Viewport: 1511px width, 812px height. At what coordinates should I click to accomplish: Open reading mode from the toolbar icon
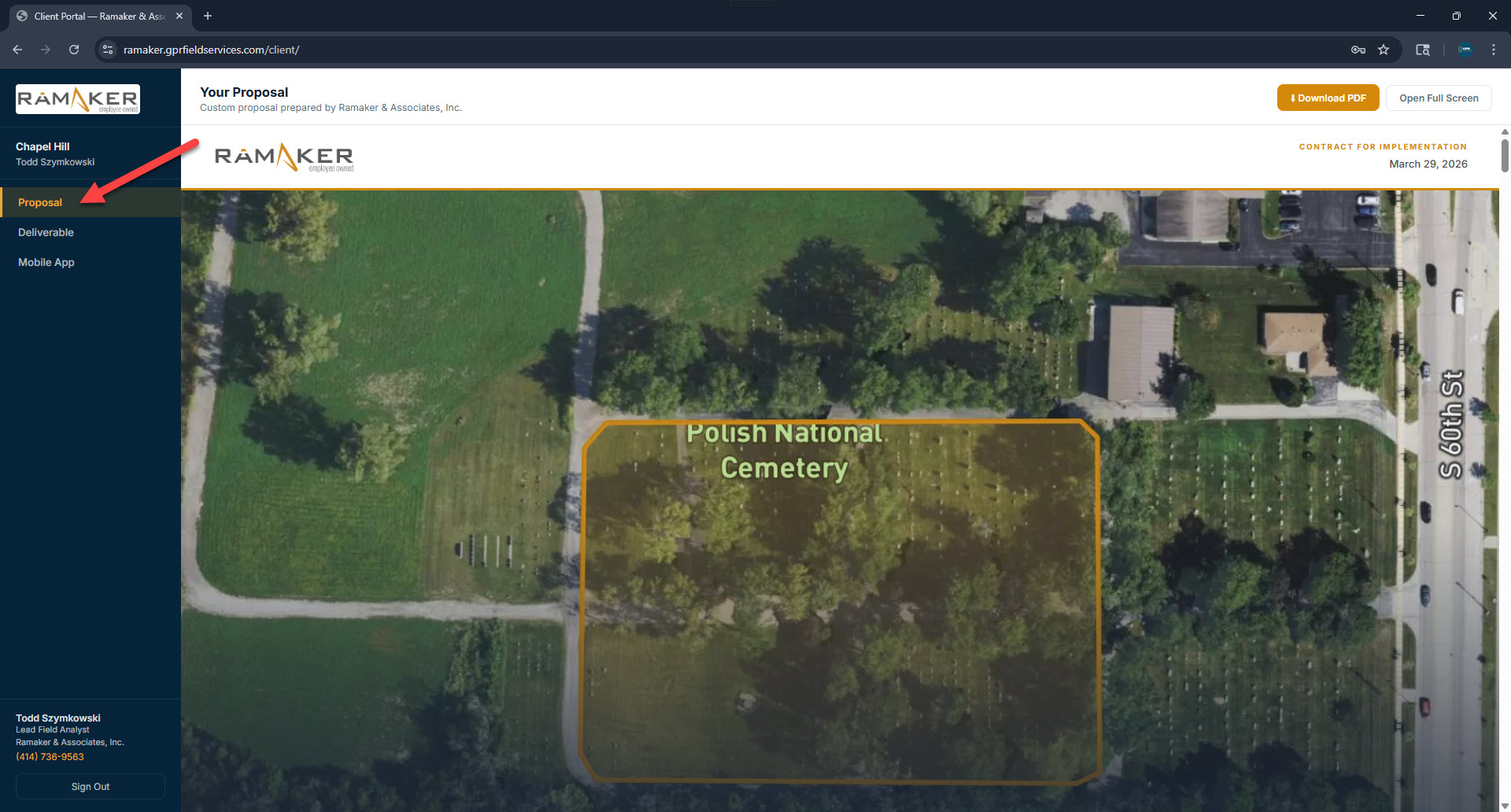tap(1423, 49)
